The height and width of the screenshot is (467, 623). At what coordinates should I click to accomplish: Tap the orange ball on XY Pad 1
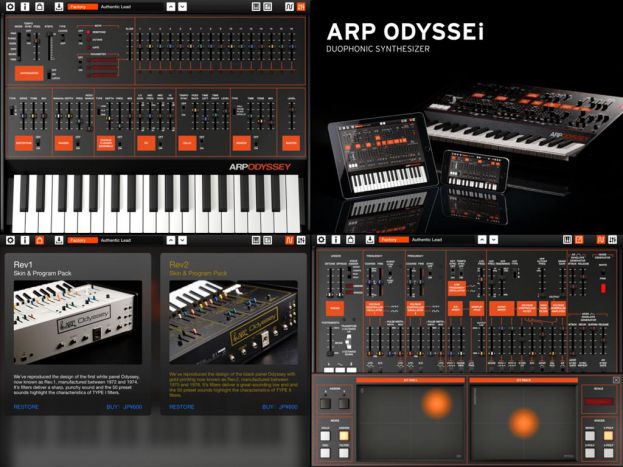tap(436, 404)
